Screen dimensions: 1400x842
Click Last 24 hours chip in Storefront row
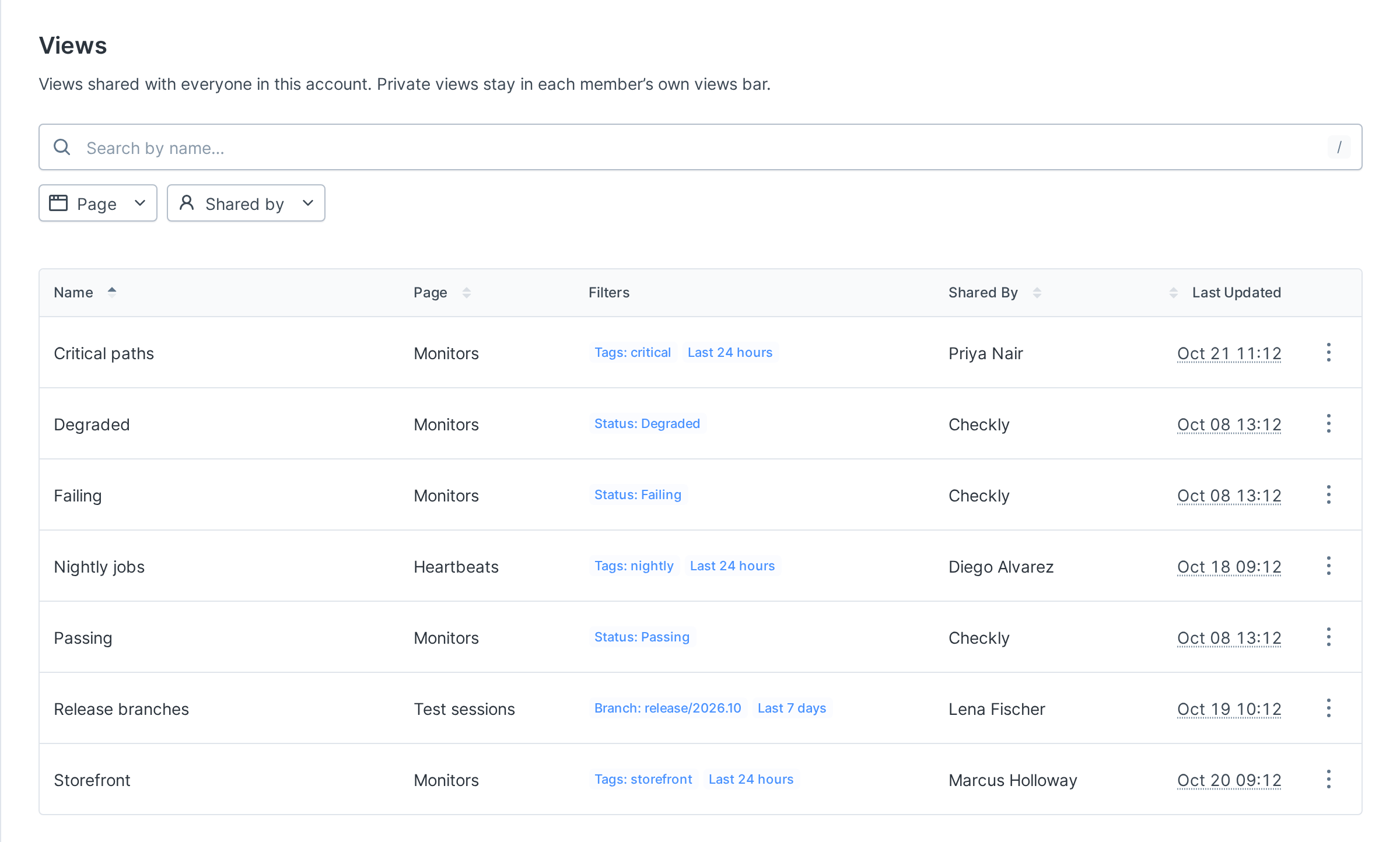[x=751, y=779]
